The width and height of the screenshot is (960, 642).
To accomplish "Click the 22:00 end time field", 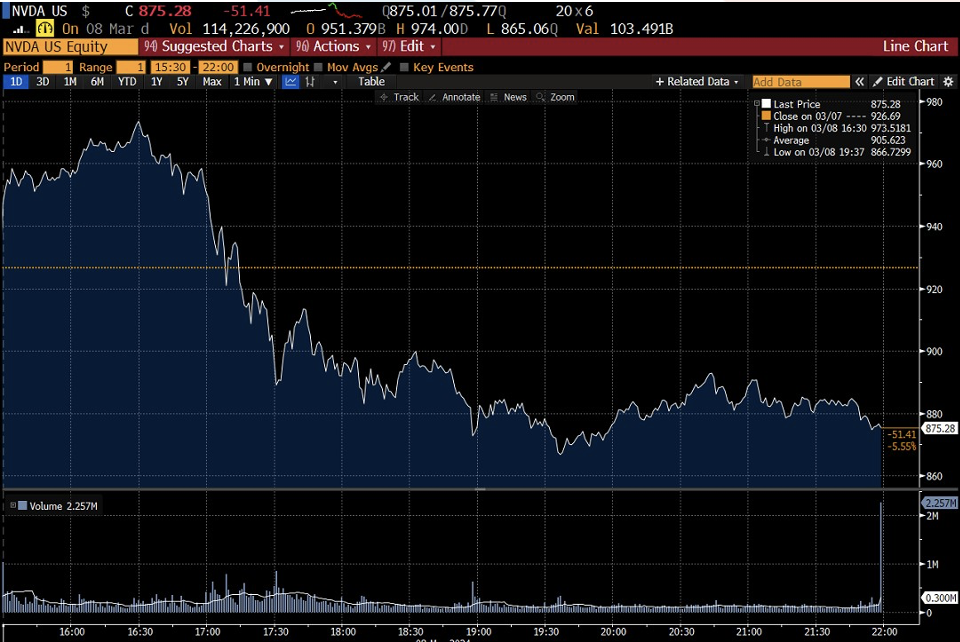I will pyautogui.click(x=218, y=67).
